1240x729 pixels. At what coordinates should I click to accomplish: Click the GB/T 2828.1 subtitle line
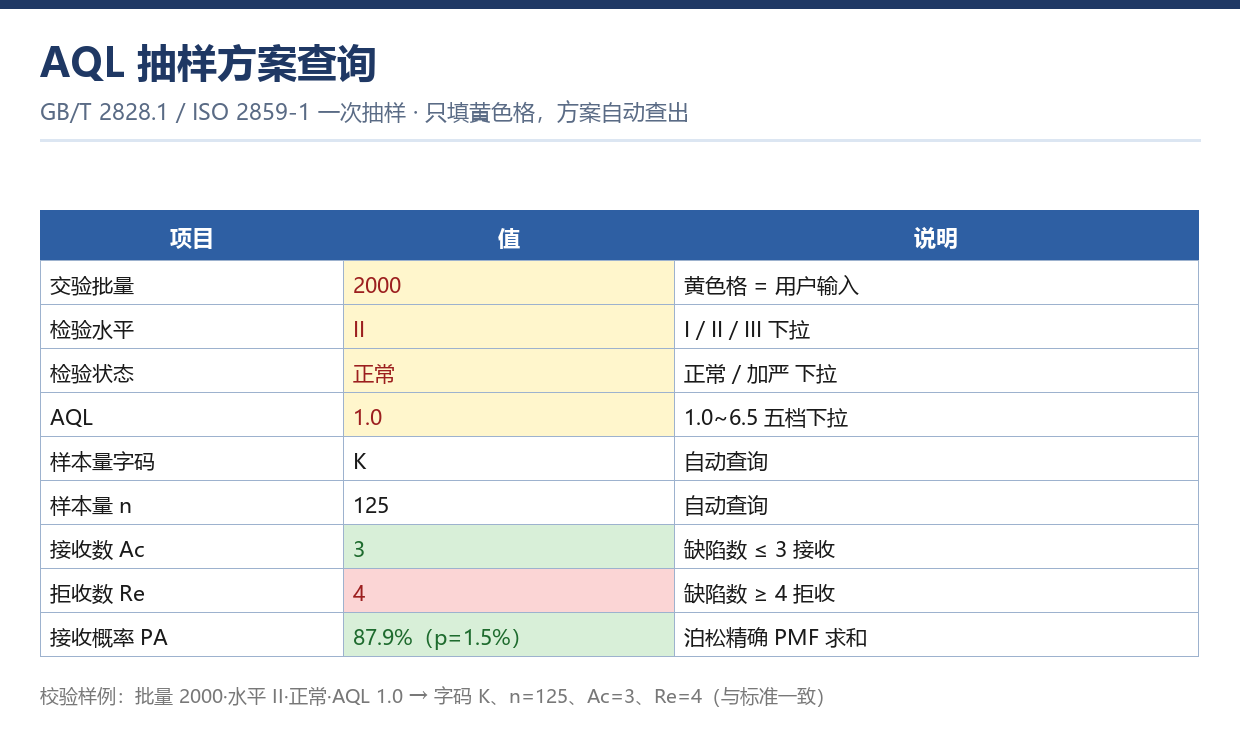(x=364, y=112)
